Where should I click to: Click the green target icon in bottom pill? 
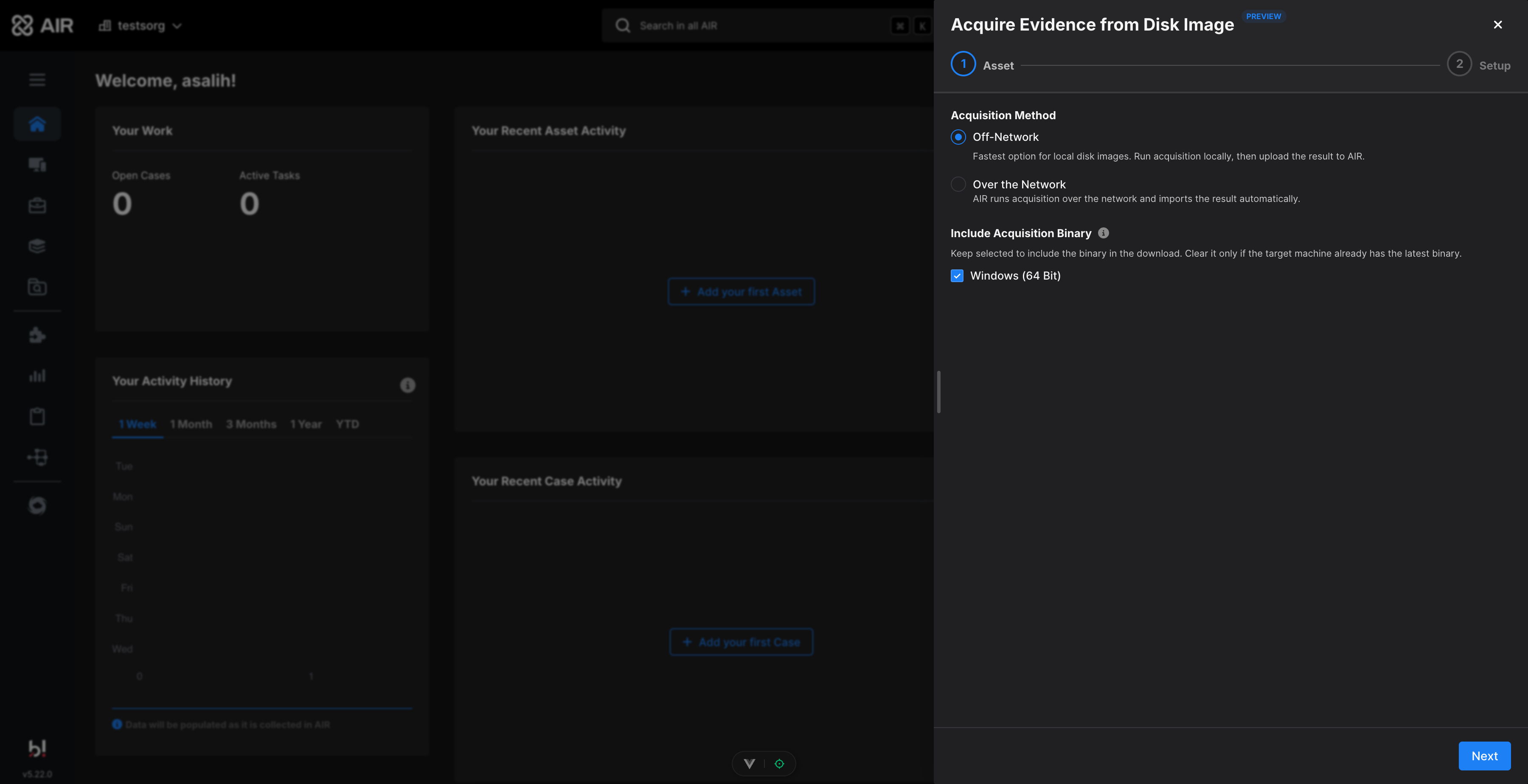tap(779, 764)
